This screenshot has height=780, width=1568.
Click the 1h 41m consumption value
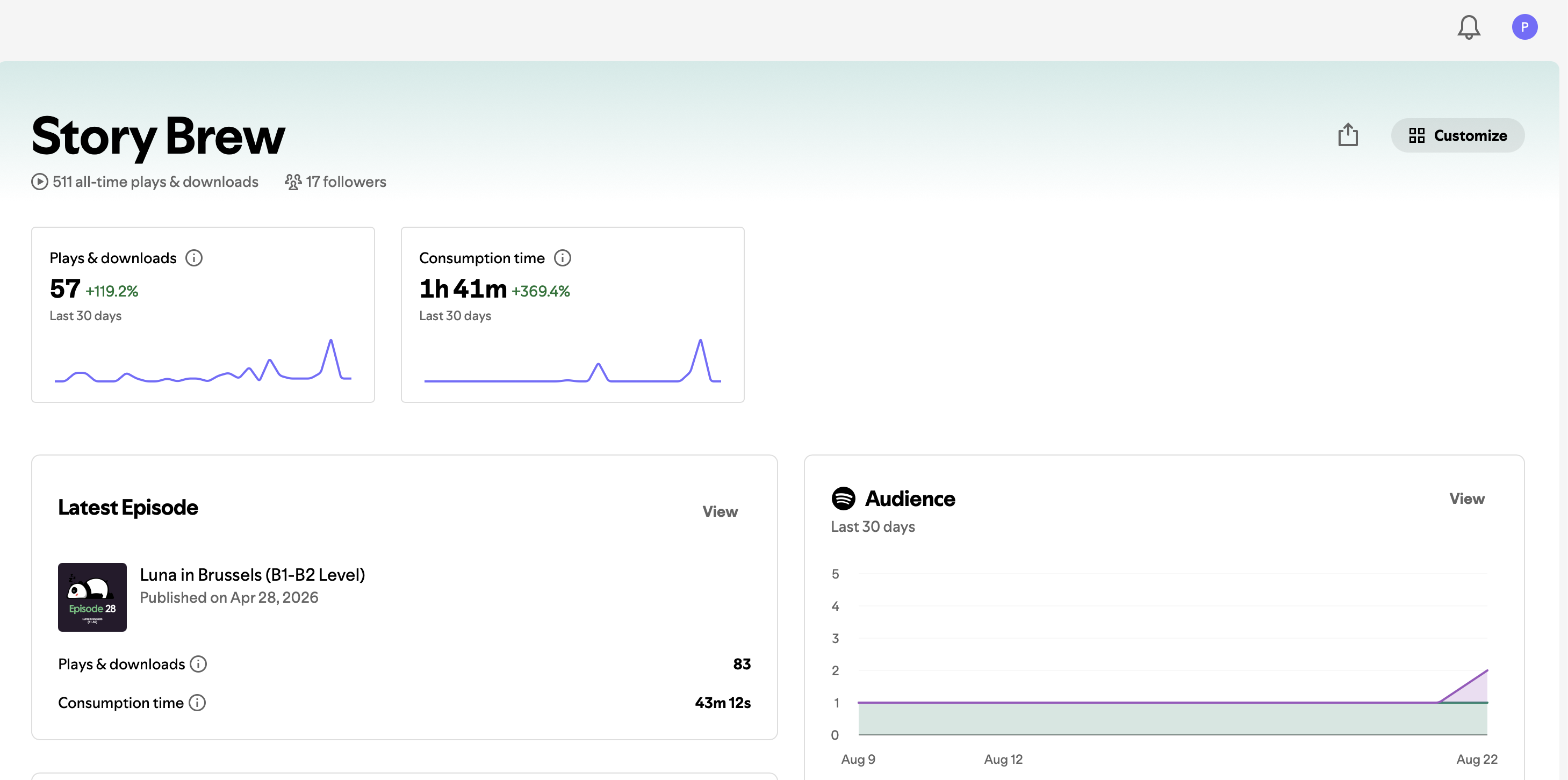coord(463,289)
